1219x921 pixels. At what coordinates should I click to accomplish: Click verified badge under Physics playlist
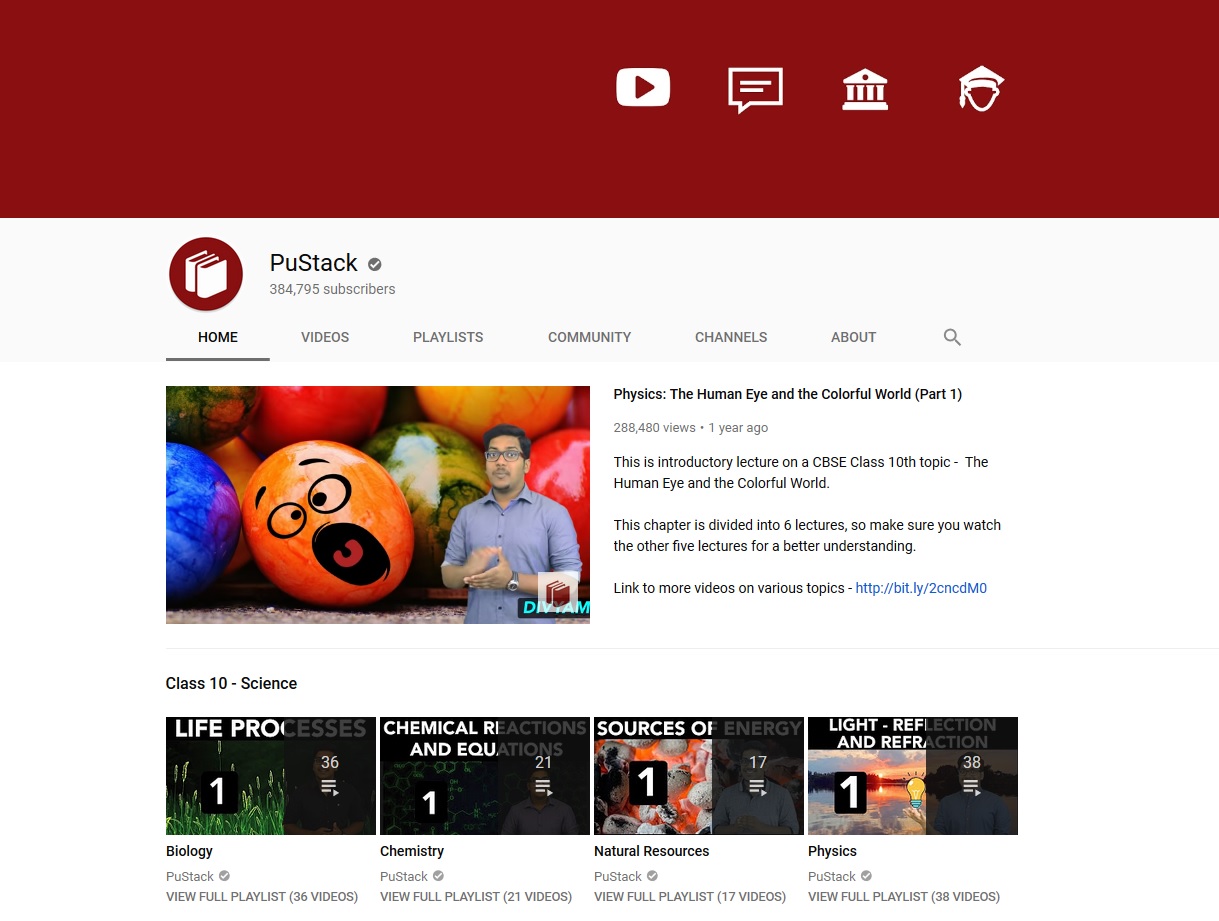pyautogui.click(x=866, y=876)
